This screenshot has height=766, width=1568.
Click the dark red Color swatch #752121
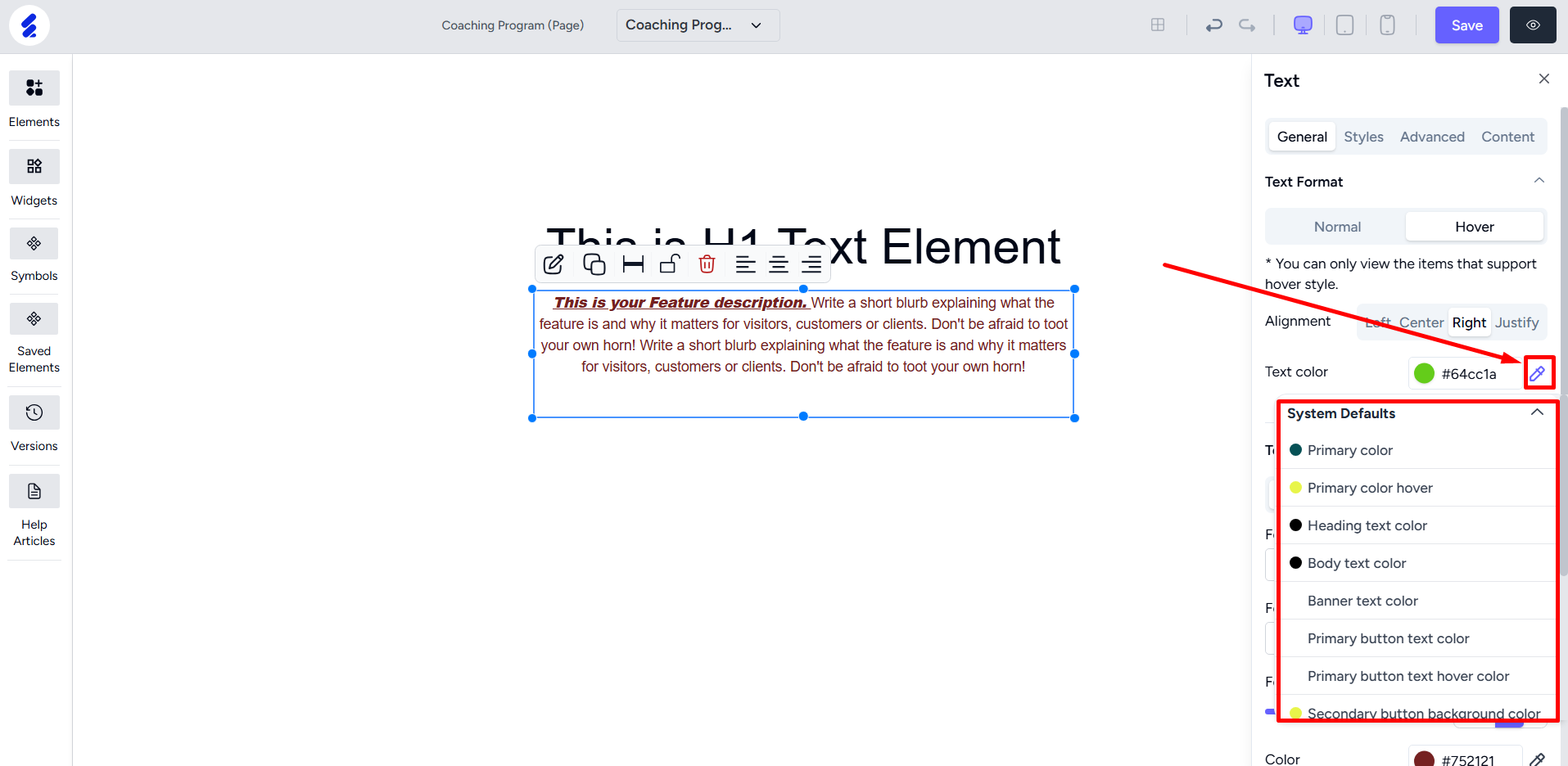coord(1425,759)
